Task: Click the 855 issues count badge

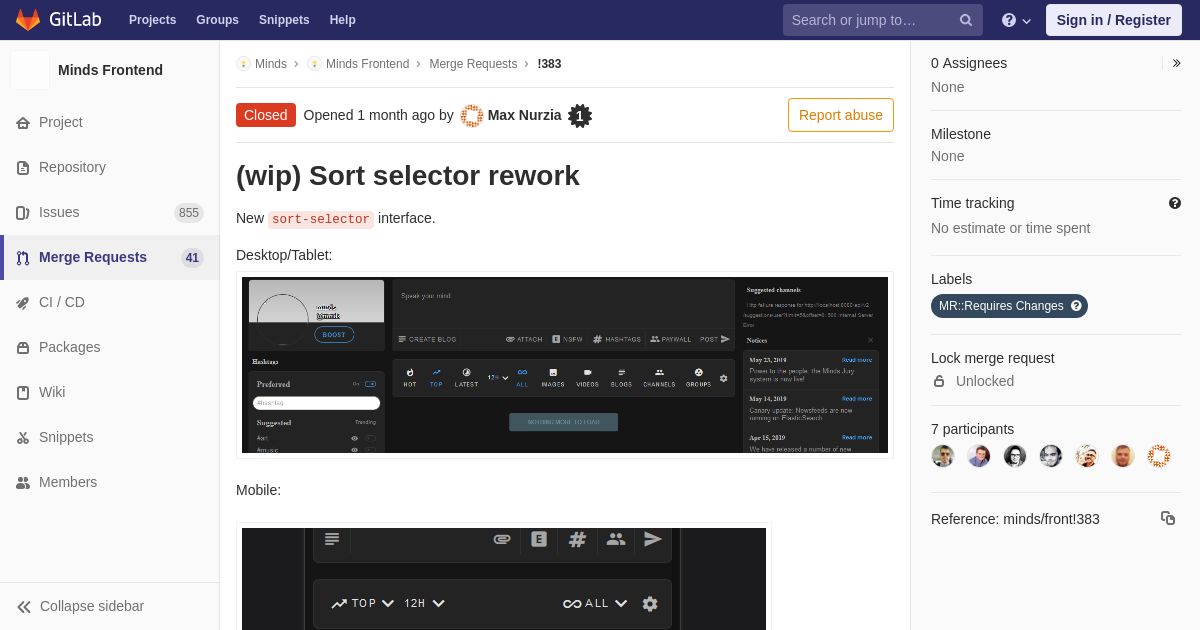Action: pos(189,213)
